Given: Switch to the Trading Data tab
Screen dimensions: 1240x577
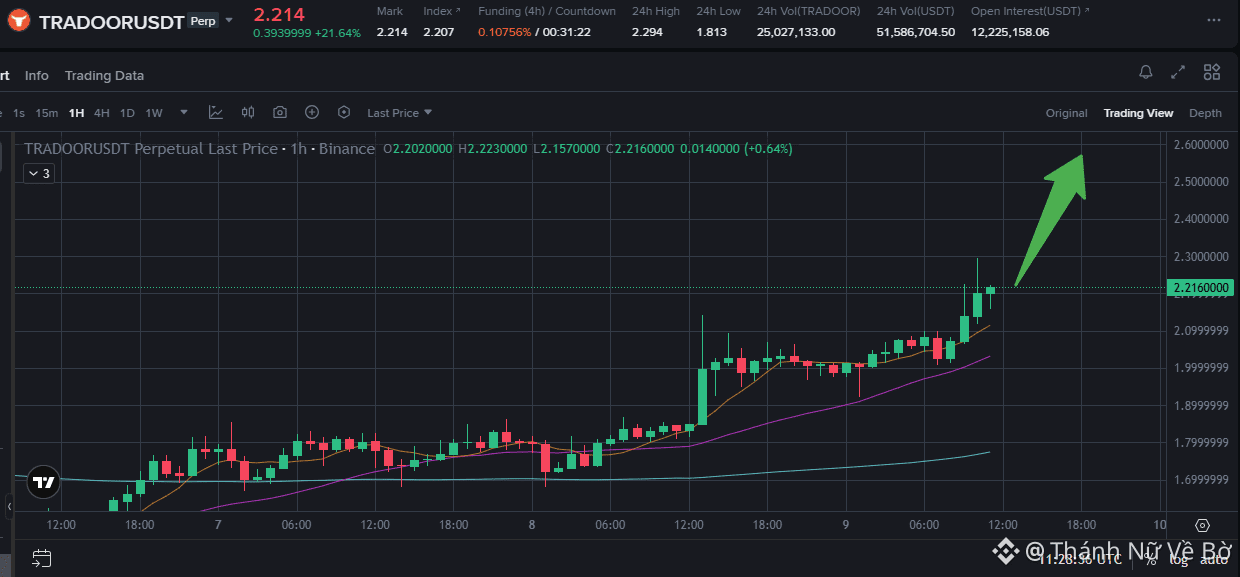Looking at the screenshot, I should [104, 76].
